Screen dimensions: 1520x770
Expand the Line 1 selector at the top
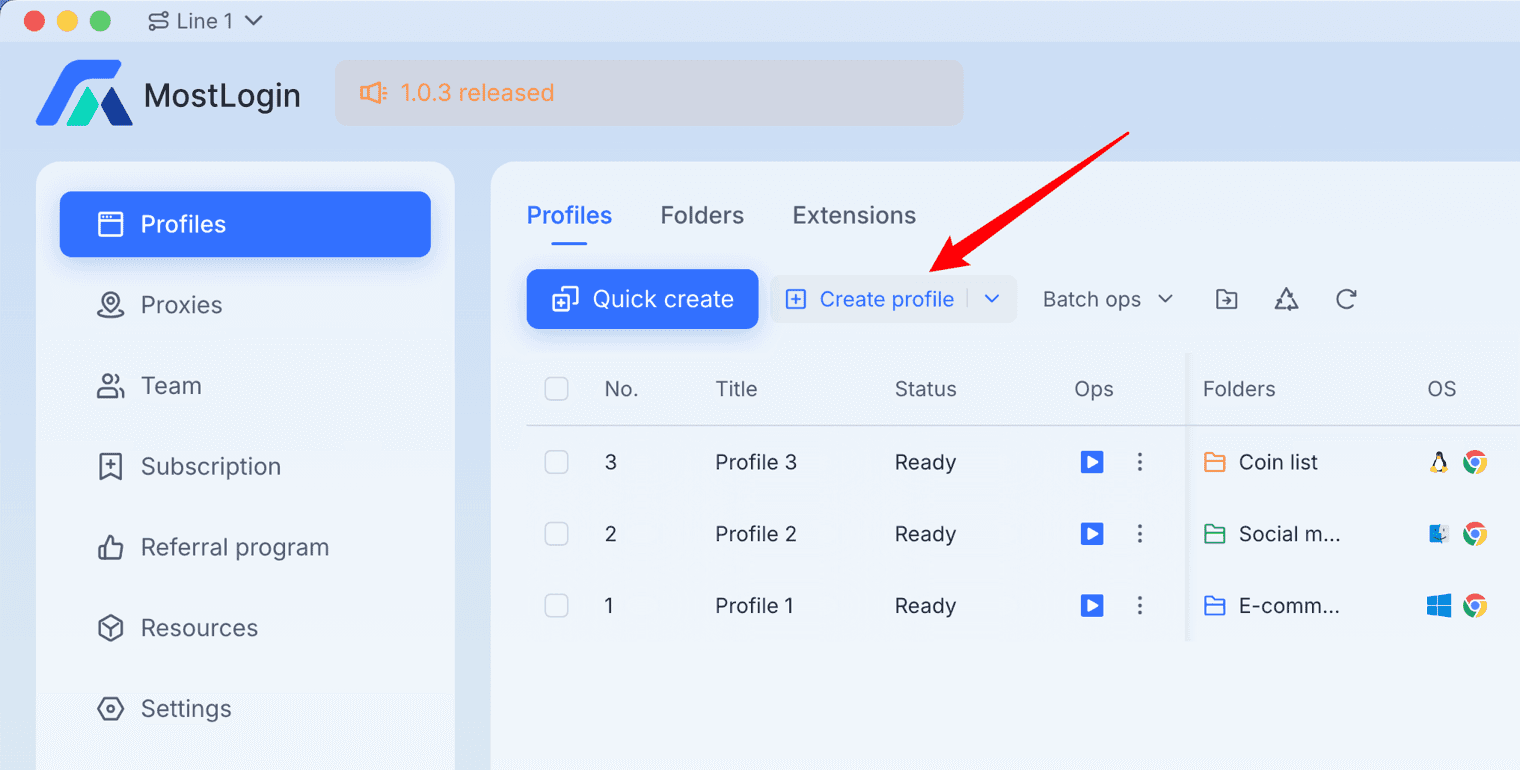(x=205, y=20)
